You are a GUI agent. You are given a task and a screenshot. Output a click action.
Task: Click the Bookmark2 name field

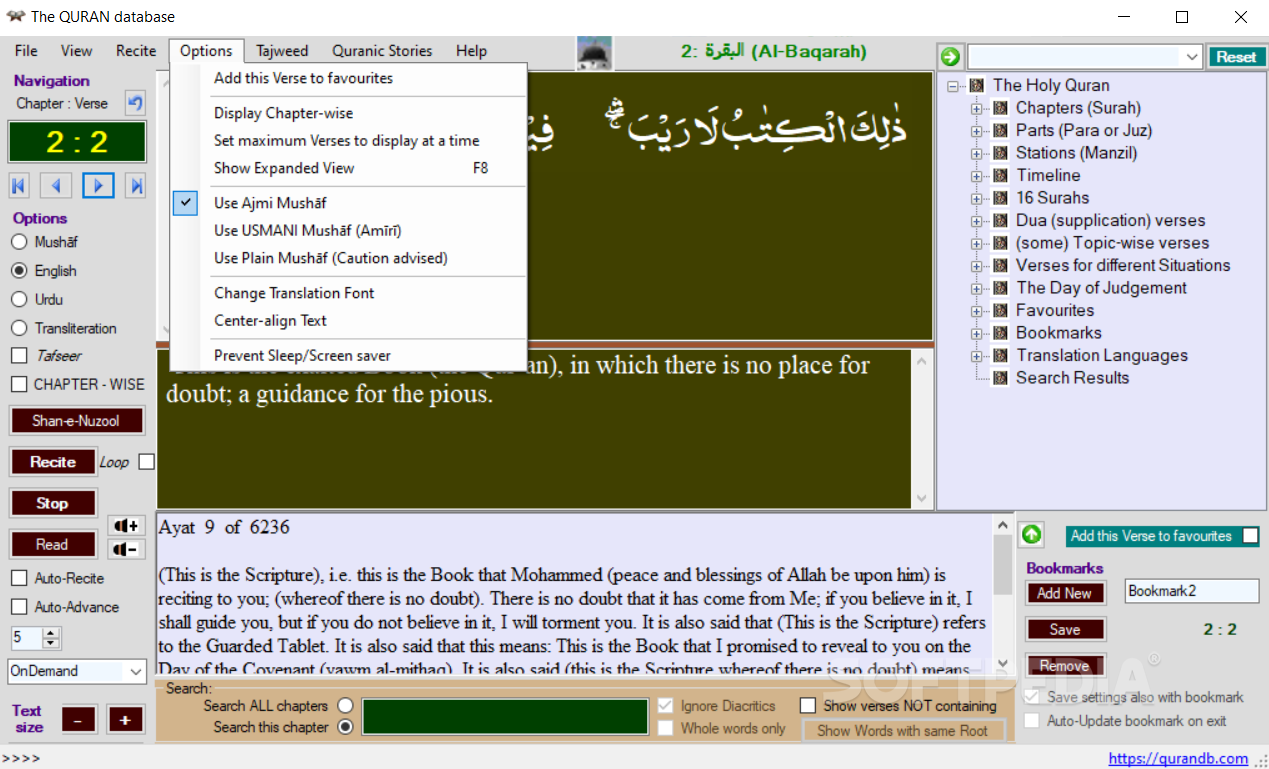click(1191, 591)
